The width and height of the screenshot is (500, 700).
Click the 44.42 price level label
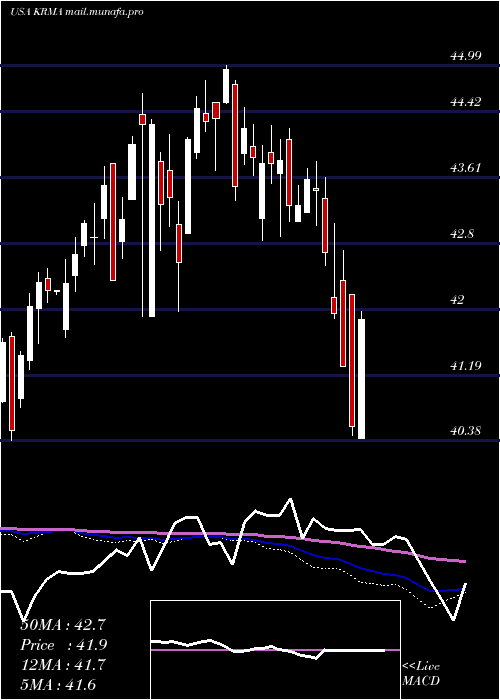point(466,102)
